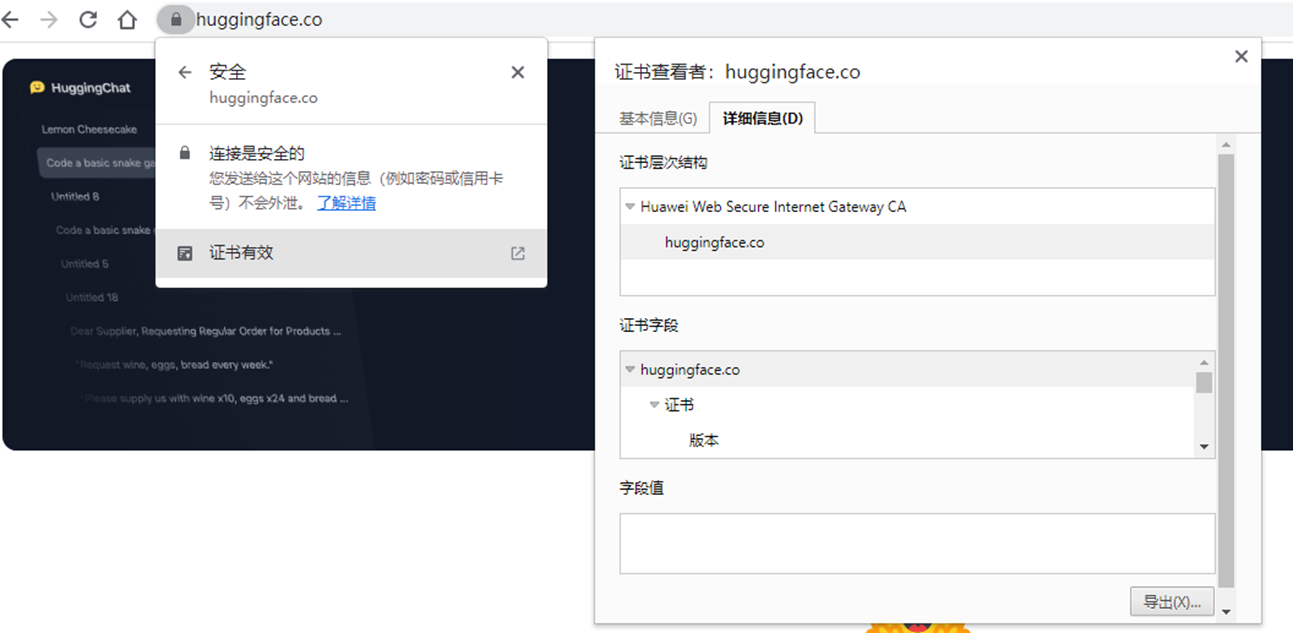
Task: Select the 证书 field row
Action: click(679, 405)
